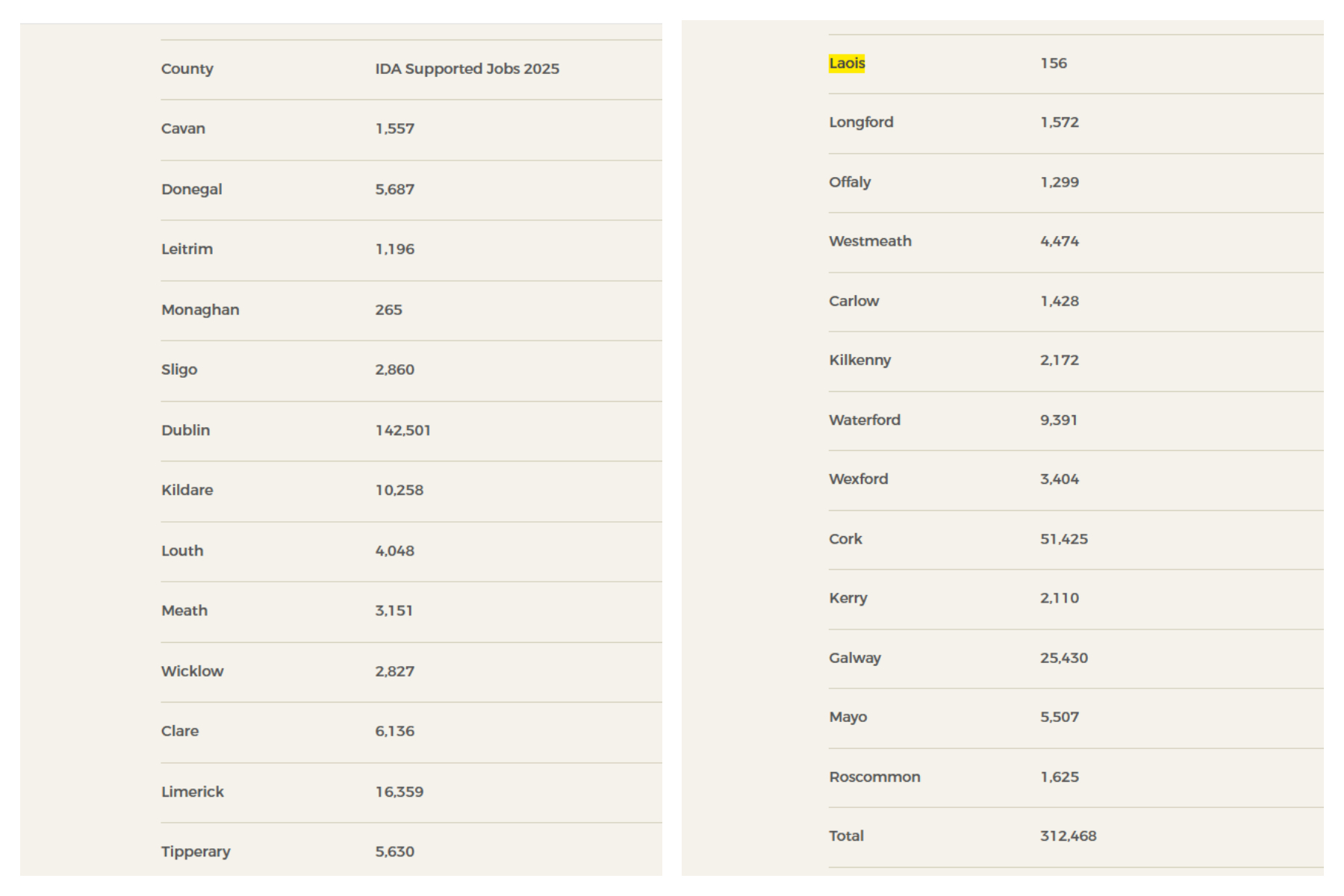Click the Westmeath county name
The width and height of the screenshot is (1344, 896).
point(870,241)
